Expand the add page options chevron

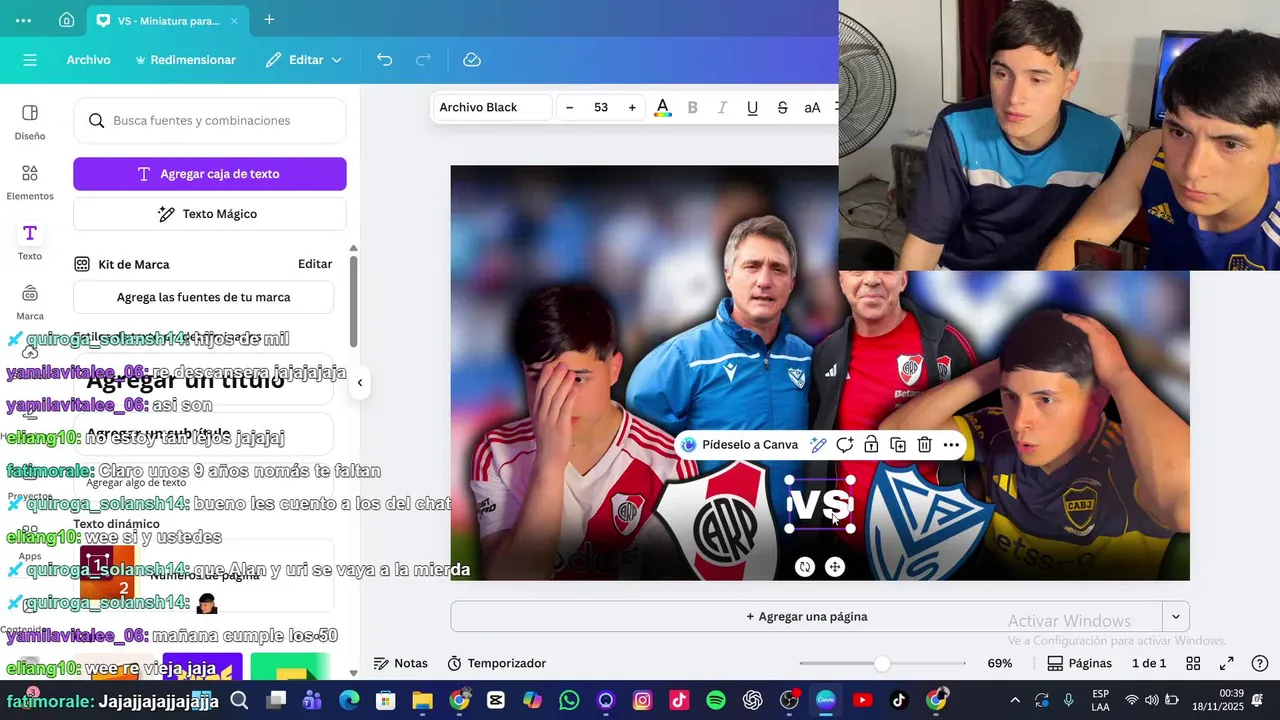(x=1176, y=616)
